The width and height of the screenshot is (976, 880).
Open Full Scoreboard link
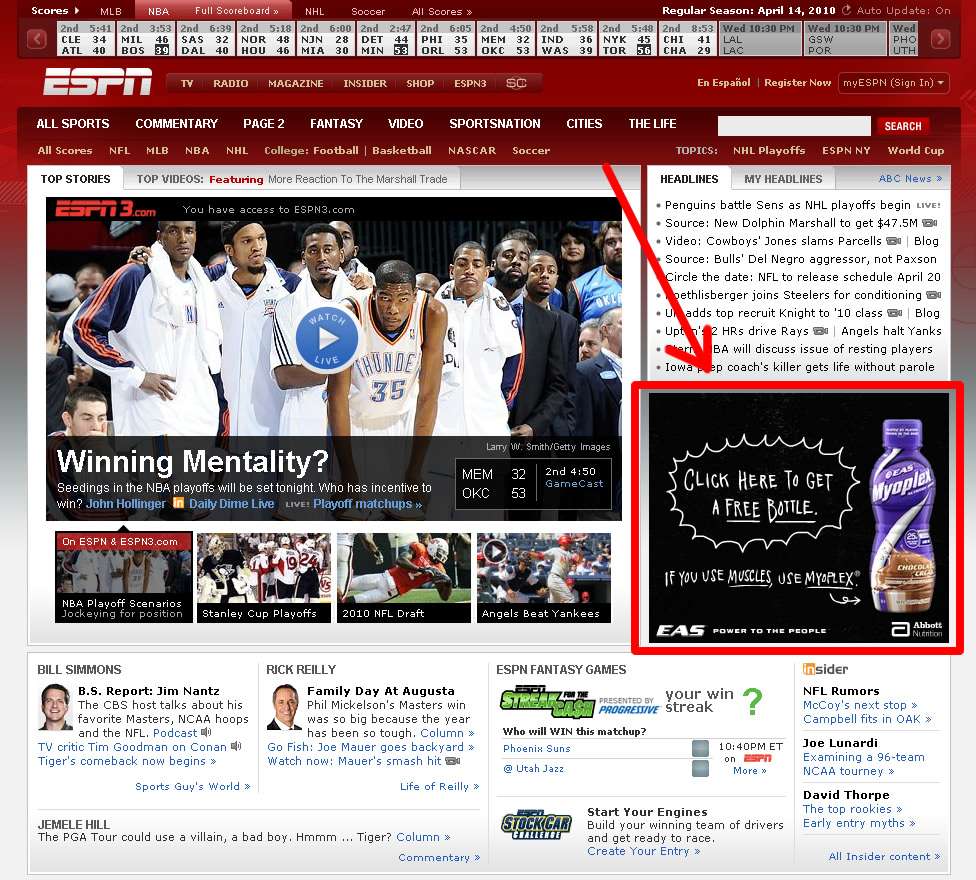click(x=237, y=11)
